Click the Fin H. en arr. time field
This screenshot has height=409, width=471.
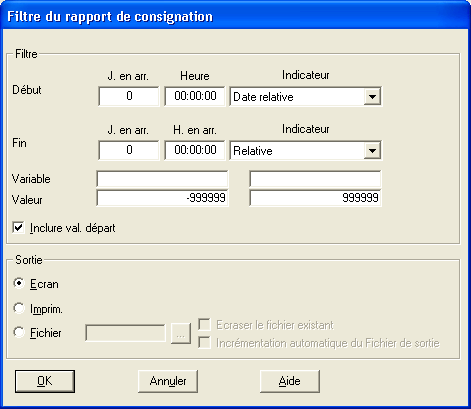point(195,150)
